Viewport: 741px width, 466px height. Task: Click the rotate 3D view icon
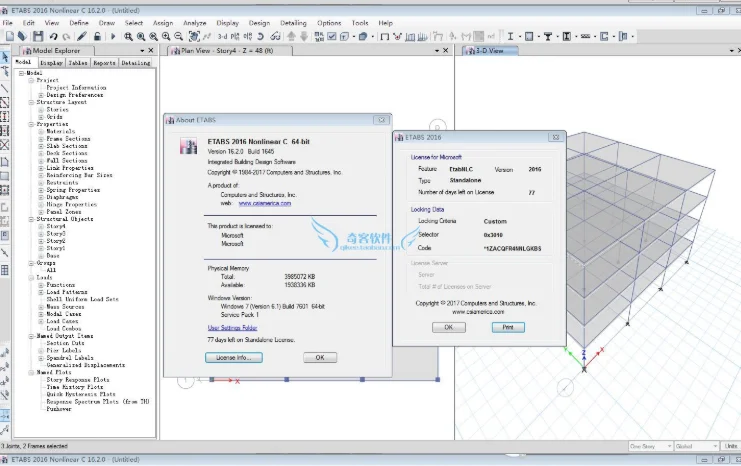[x=260, y=36]
